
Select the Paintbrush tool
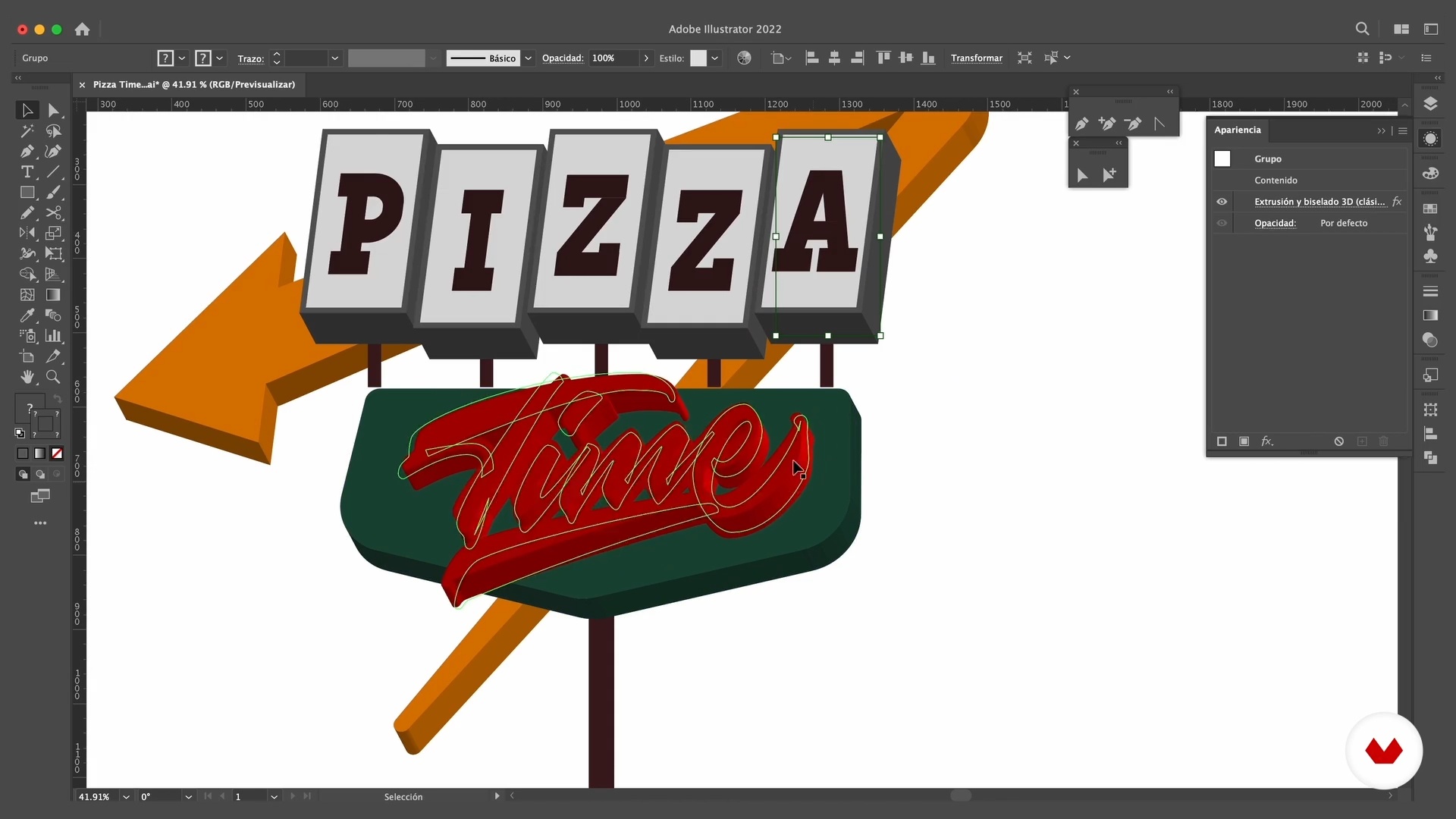pos(53,193)
